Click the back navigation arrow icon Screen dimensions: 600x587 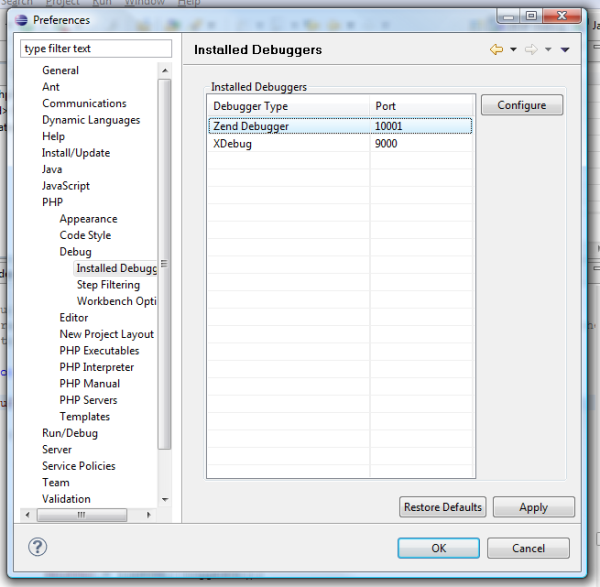click(496, 49)
